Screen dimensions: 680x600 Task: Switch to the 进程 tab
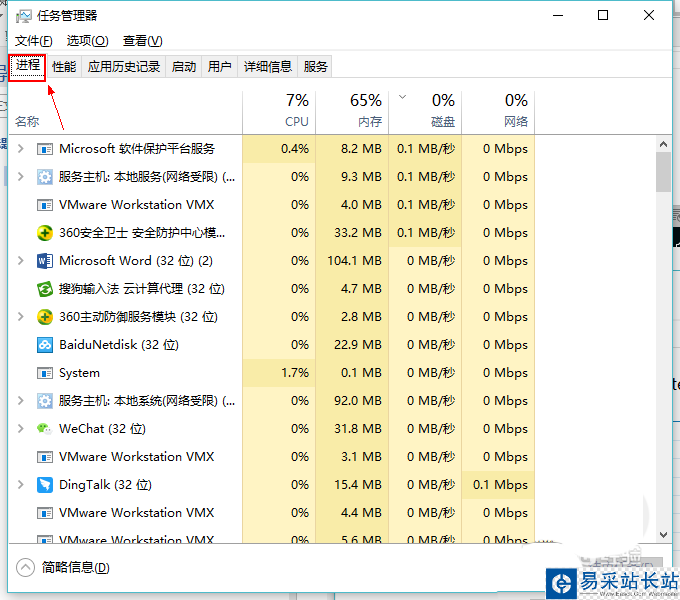pos(28,66)
